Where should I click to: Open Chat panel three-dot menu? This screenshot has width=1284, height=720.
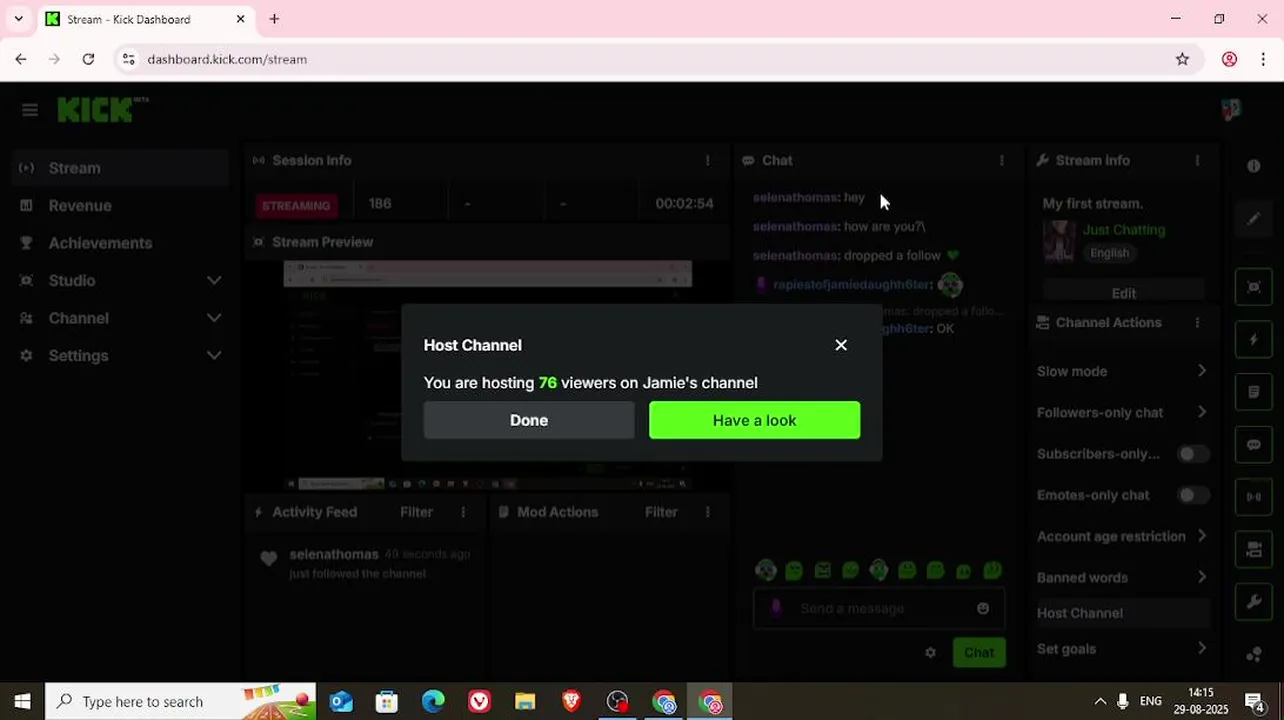tap(1001, 160)
